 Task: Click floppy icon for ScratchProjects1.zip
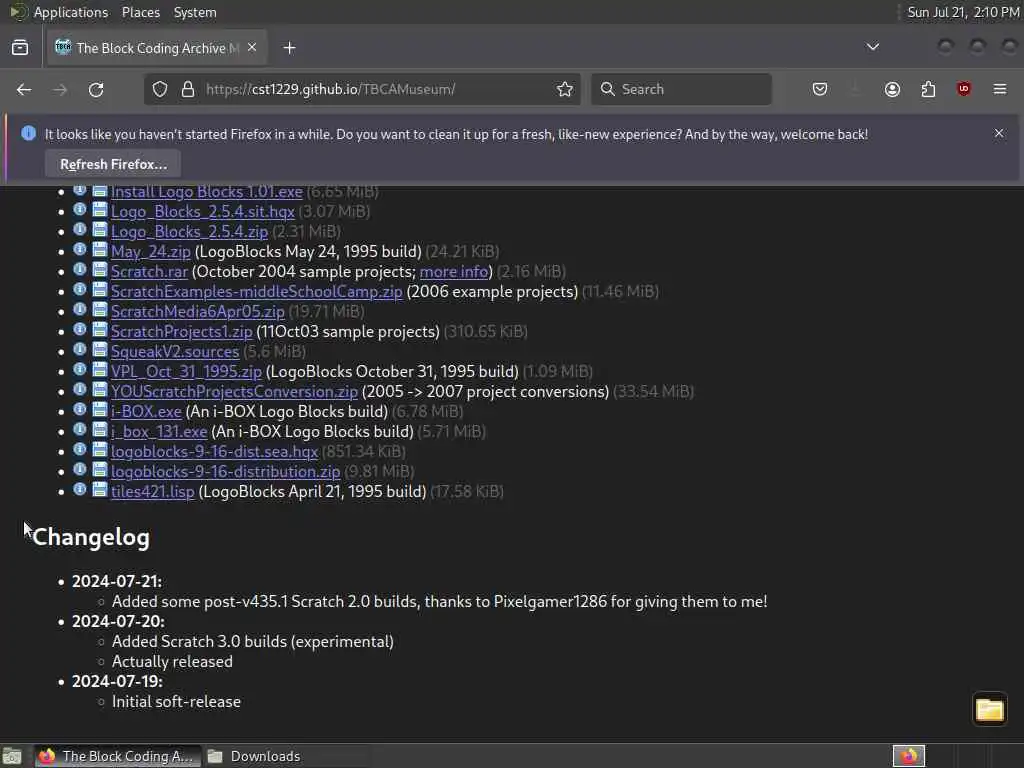(99, 330)
